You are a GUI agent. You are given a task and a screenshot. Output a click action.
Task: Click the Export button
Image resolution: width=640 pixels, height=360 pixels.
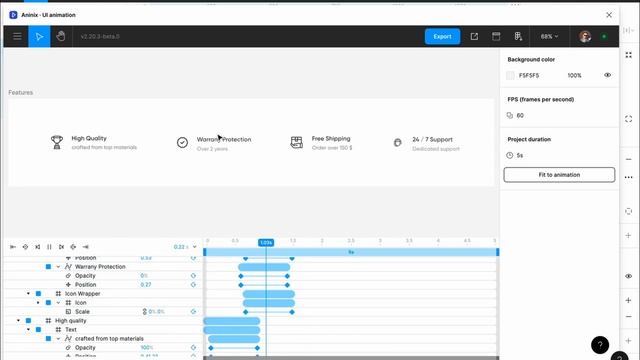[x=442, y=36]
